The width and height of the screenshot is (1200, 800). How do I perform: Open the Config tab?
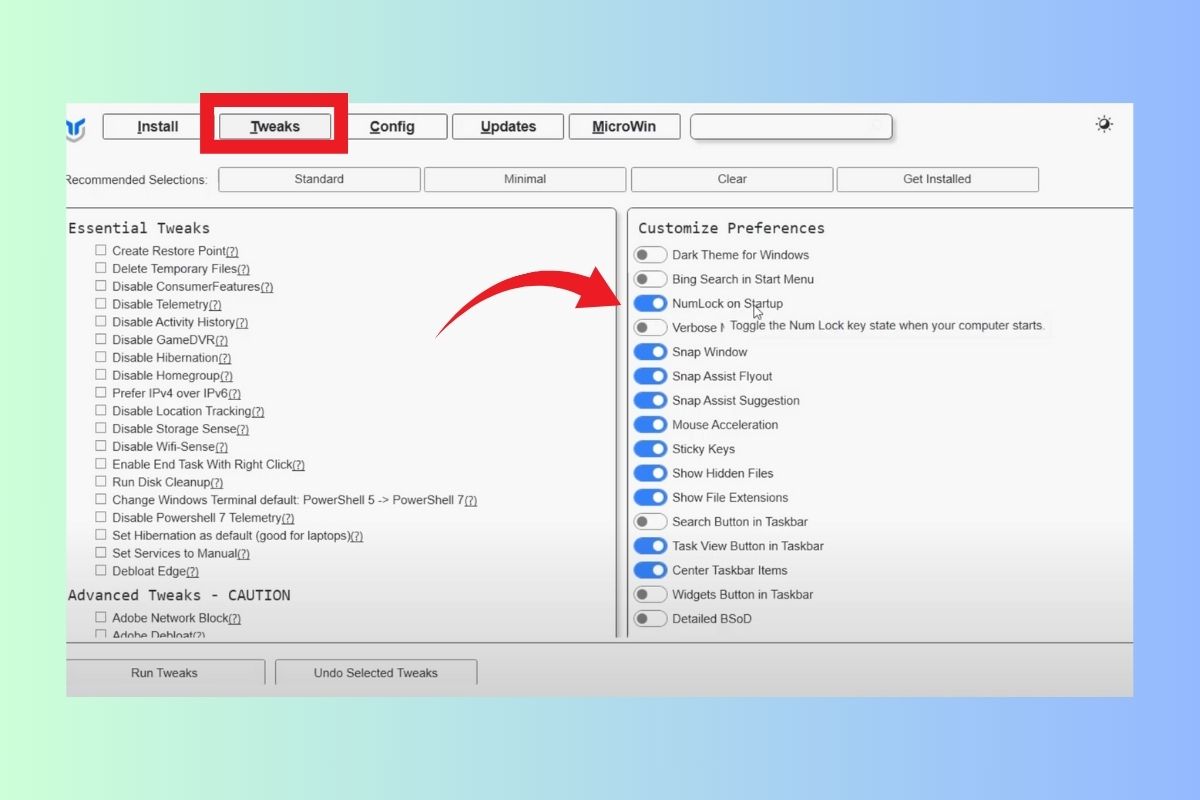[392, 127]
